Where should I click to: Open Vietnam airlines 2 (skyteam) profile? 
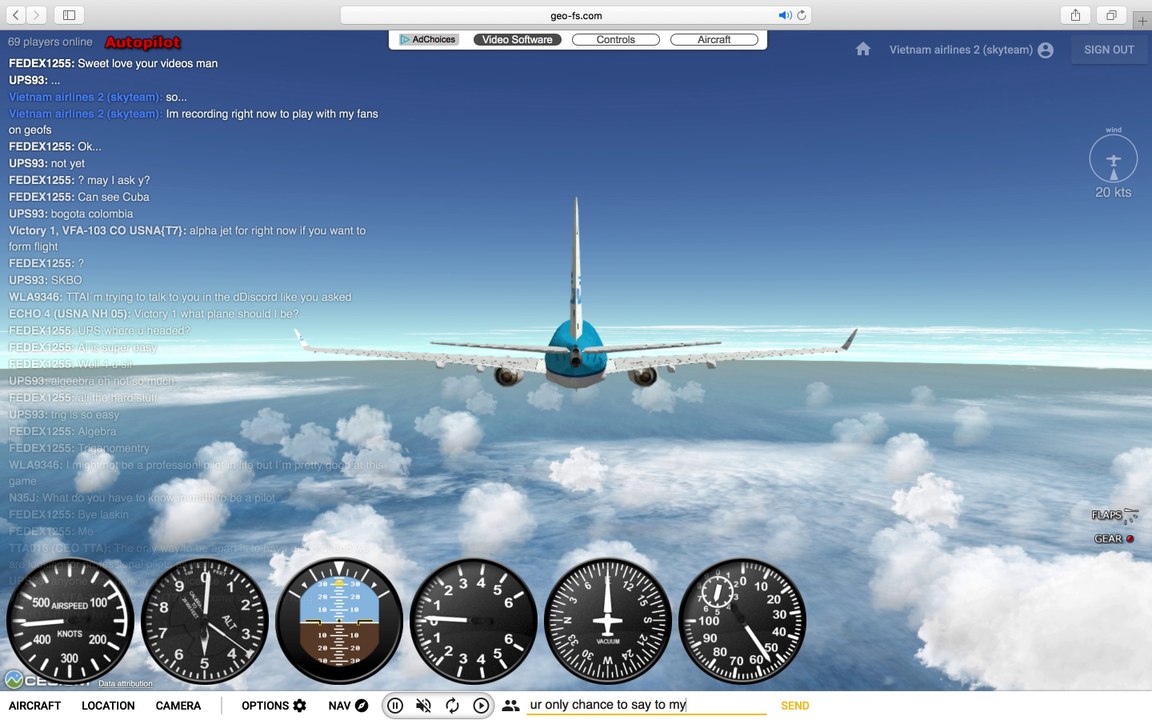click(961, 49)
